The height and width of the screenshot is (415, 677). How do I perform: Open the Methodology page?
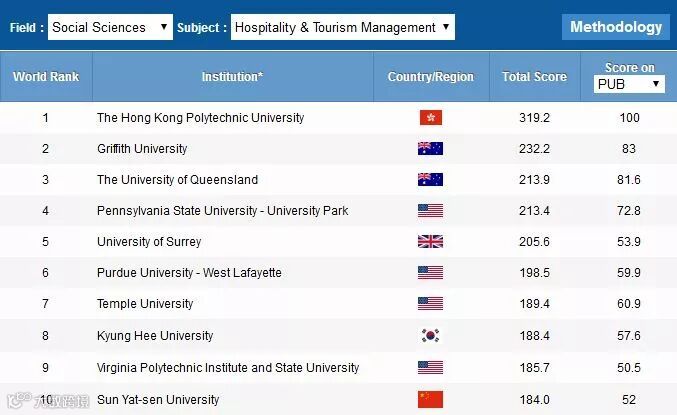[616, 27]
